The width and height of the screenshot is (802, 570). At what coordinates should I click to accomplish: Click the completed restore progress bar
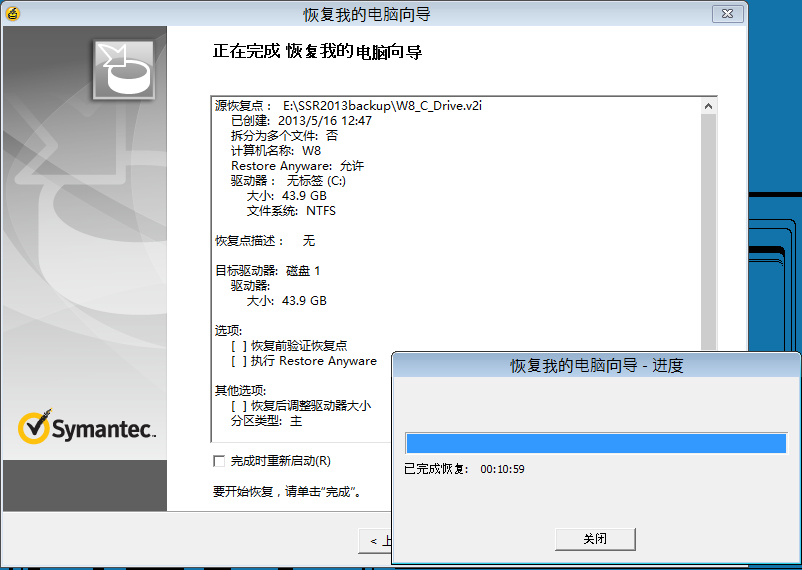(596, 443)
